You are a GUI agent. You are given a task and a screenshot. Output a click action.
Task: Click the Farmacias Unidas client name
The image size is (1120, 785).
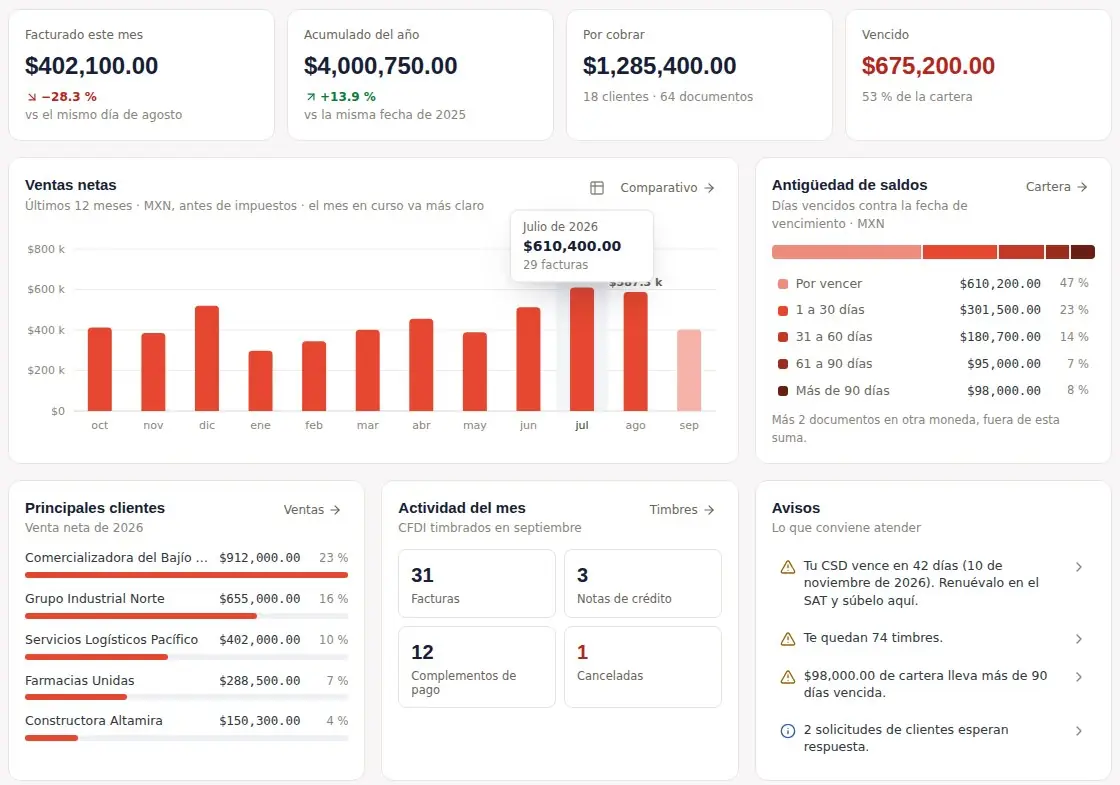[x=79, y=681]
